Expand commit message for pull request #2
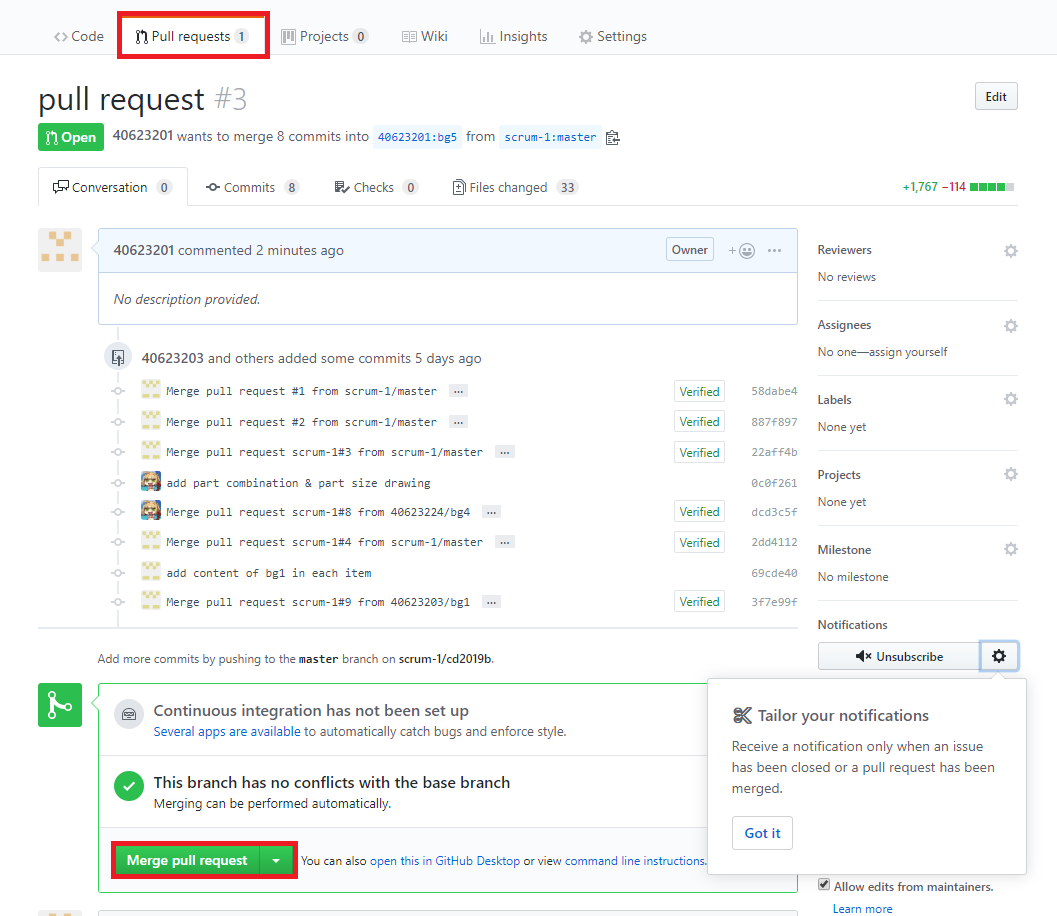Screen dimensions: 1057x916 click(x=458, y=422)
